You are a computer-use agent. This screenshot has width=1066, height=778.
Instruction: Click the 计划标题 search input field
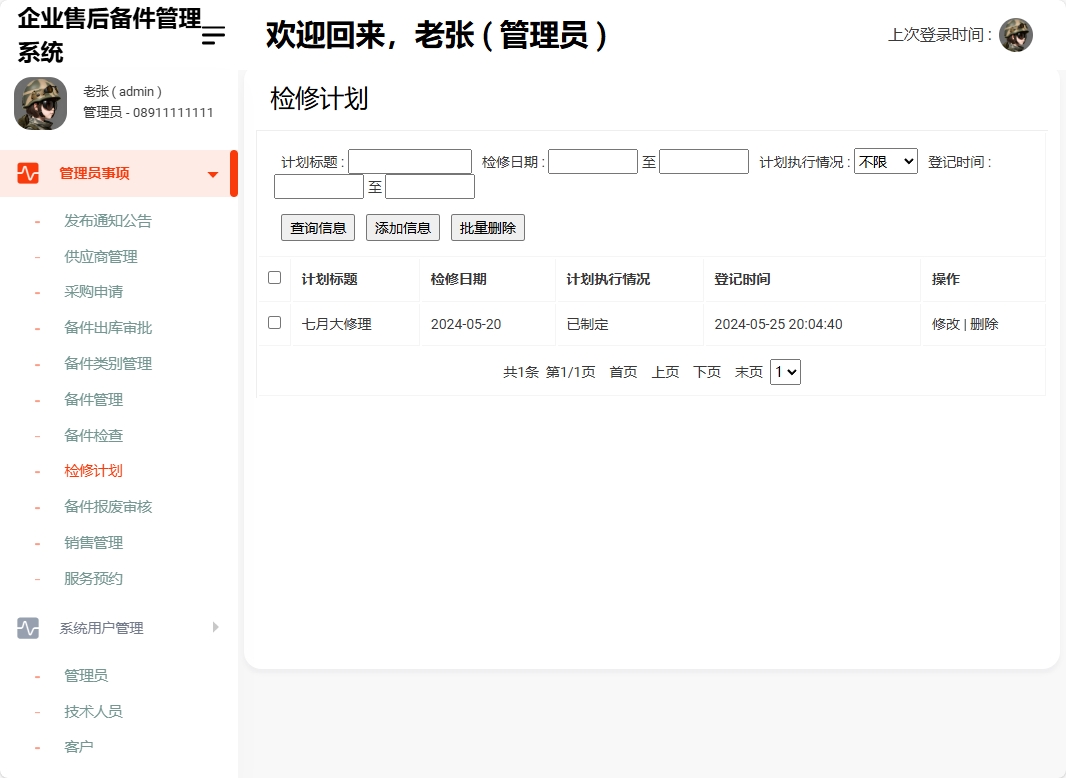pos(410,160)
